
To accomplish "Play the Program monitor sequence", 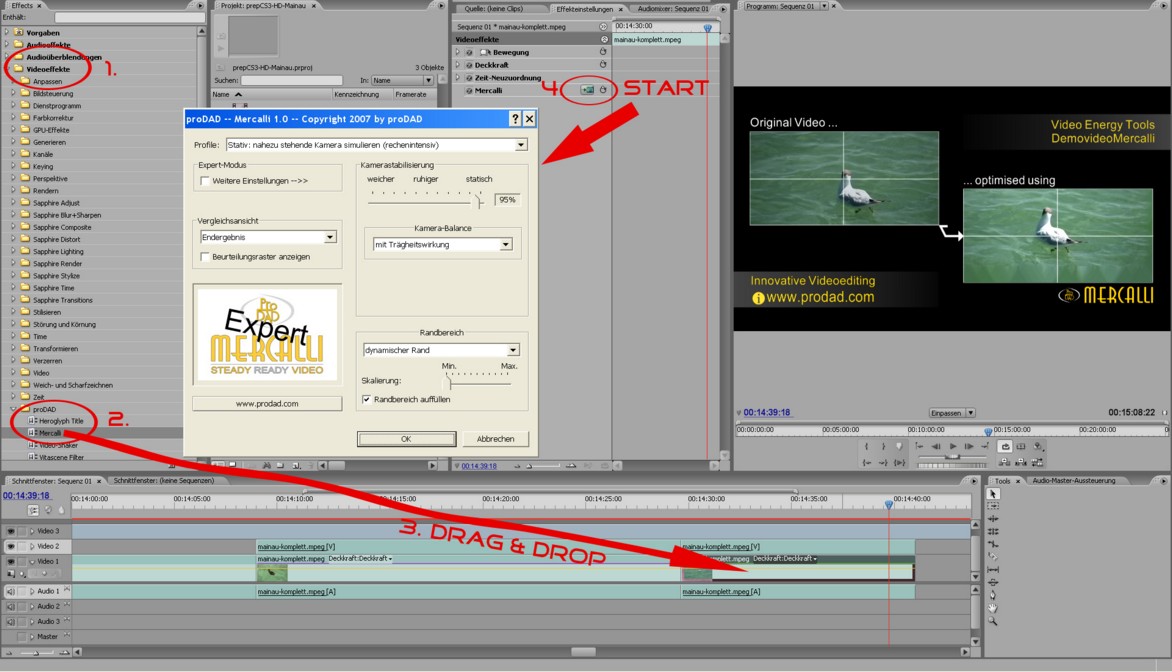I will pyautogui.click(x=953, y=446).
